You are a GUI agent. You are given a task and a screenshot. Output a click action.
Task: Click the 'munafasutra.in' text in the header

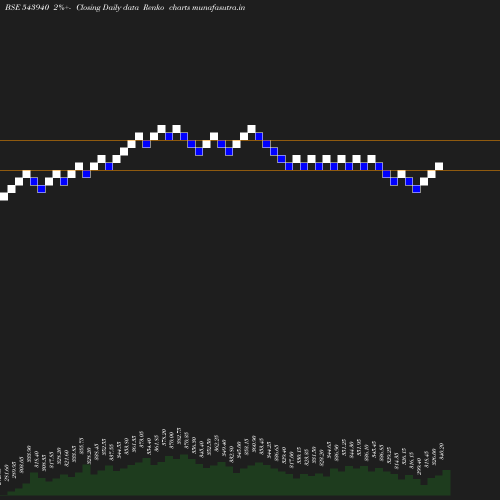tap(218, 7)
